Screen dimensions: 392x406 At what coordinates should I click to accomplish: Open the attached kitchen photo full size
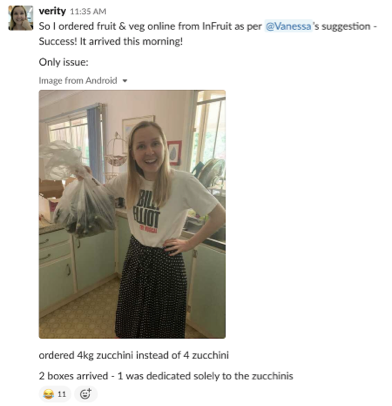tap(132, 214)
